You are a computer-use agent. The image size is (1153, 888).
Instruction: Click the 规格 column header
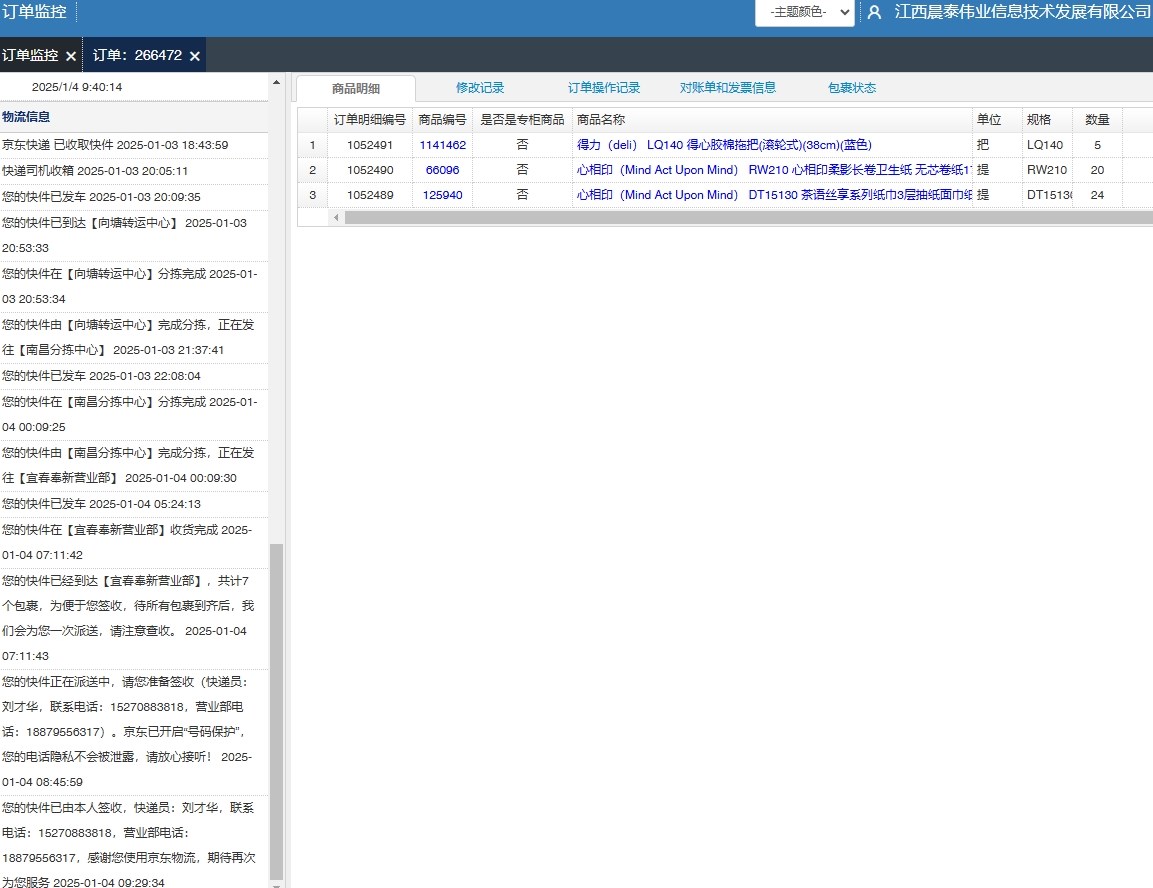point(1047,120)
